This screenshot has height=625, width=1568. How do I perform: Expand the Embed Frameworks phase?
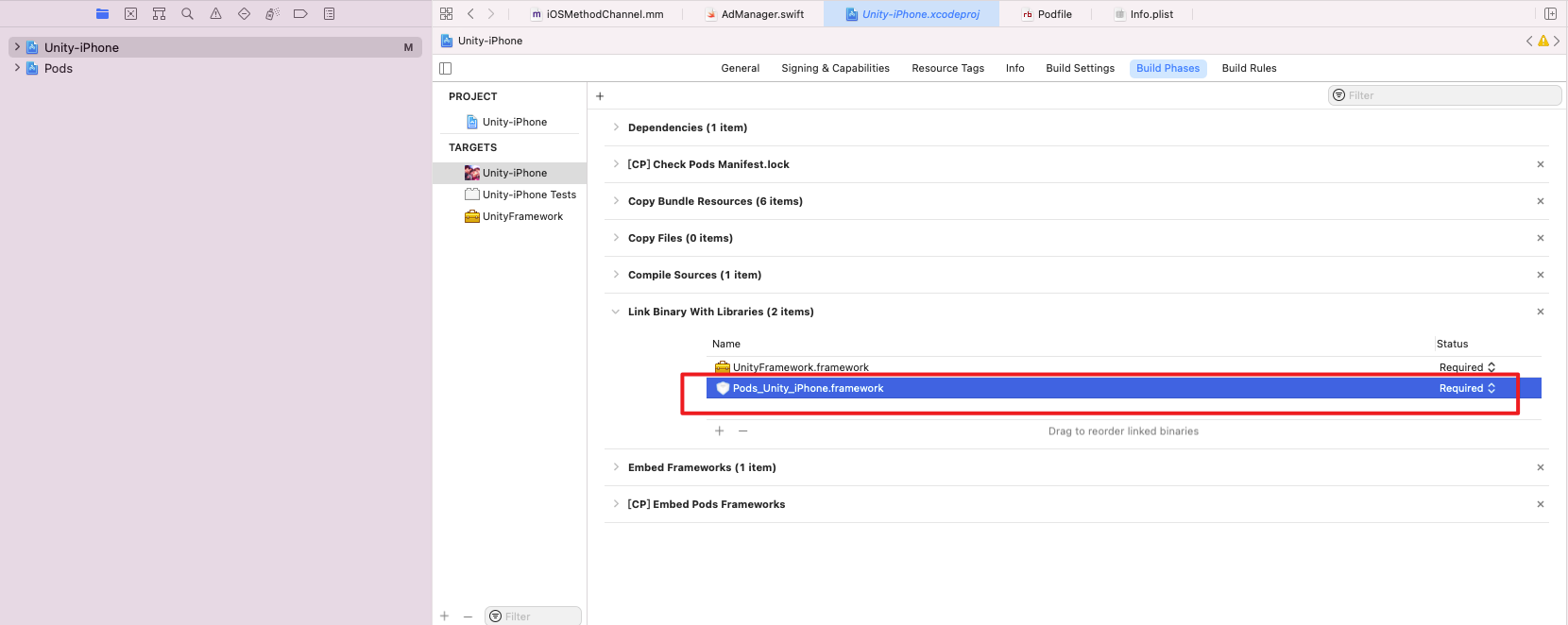[616, 467]
